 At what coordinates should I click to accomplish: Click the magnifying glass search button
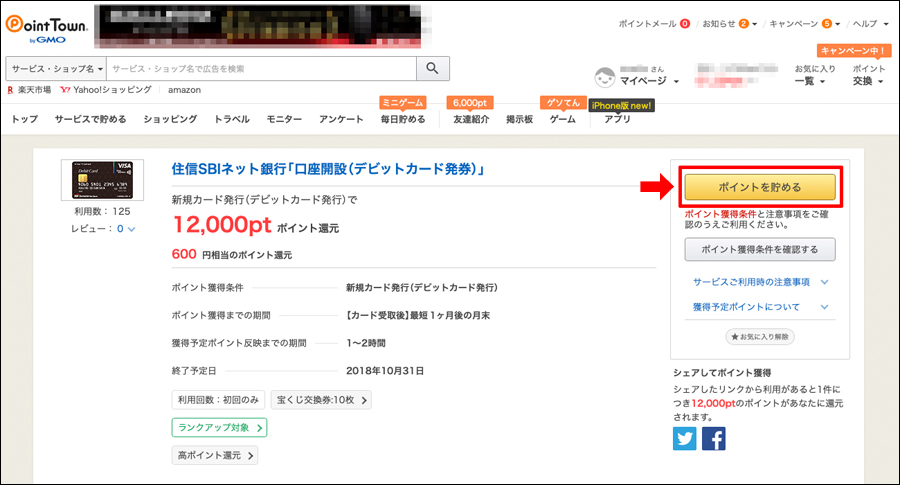tap(432, 68)
